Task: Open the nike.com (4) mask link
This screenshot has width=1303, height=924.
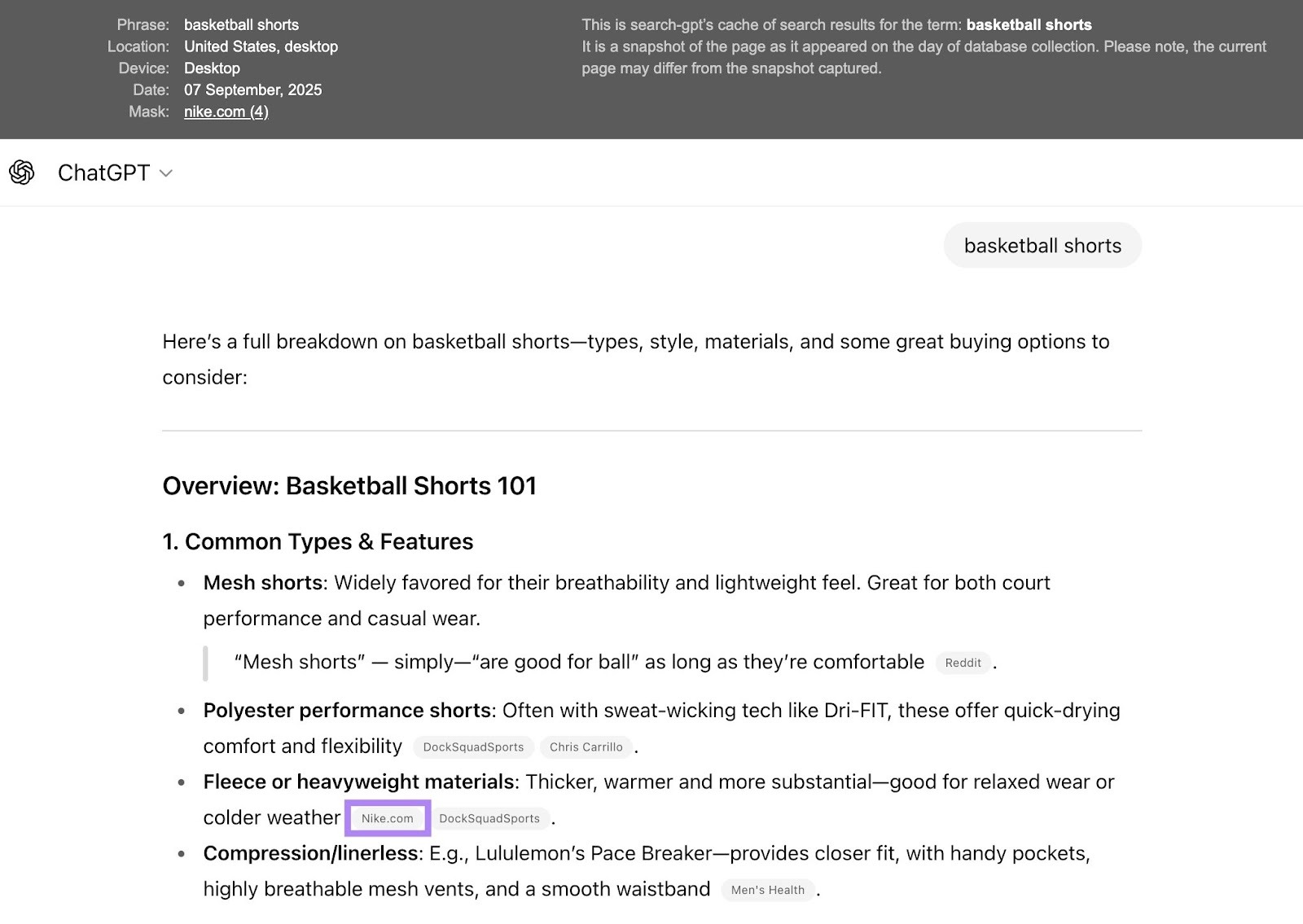Action: pos(226,112)
